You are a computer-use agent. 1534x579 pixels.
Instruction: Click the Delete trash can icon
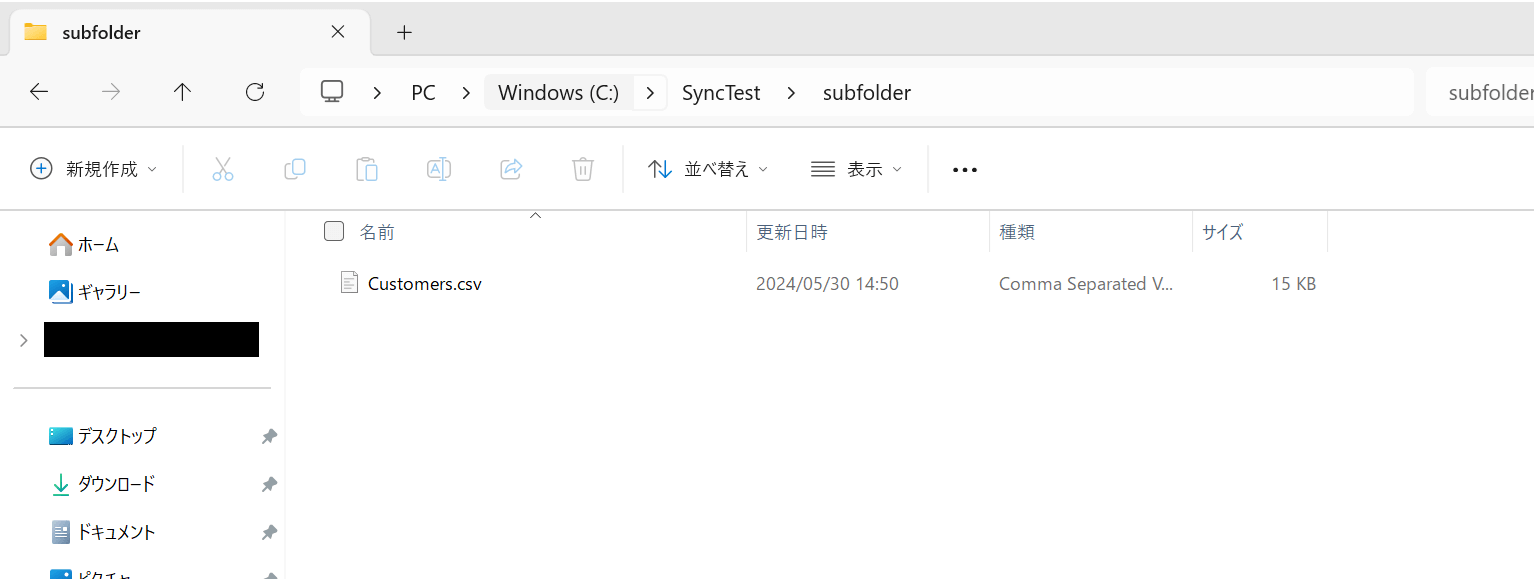[583, 169]
